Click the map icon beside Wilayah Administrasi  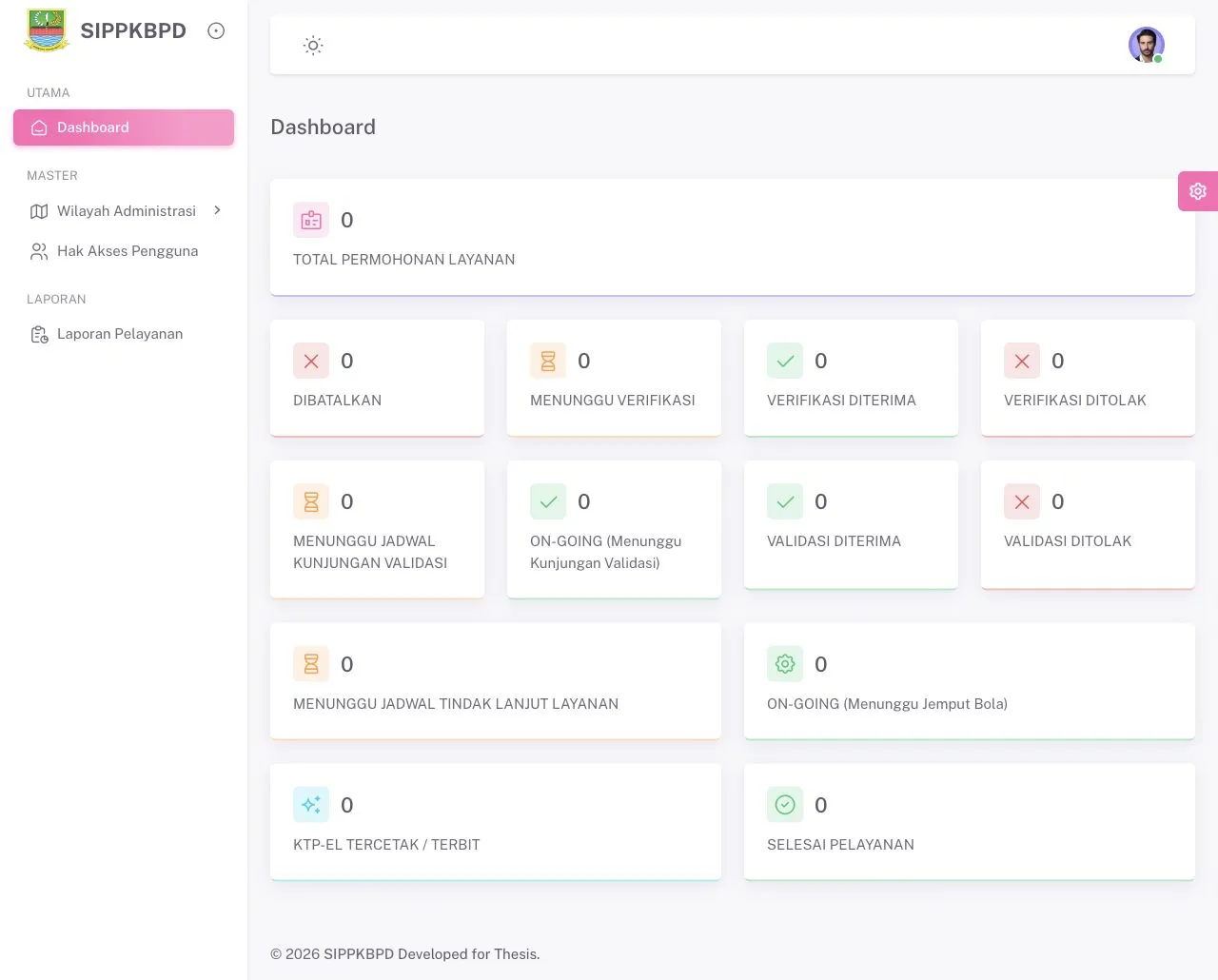[x=39, y=211]
